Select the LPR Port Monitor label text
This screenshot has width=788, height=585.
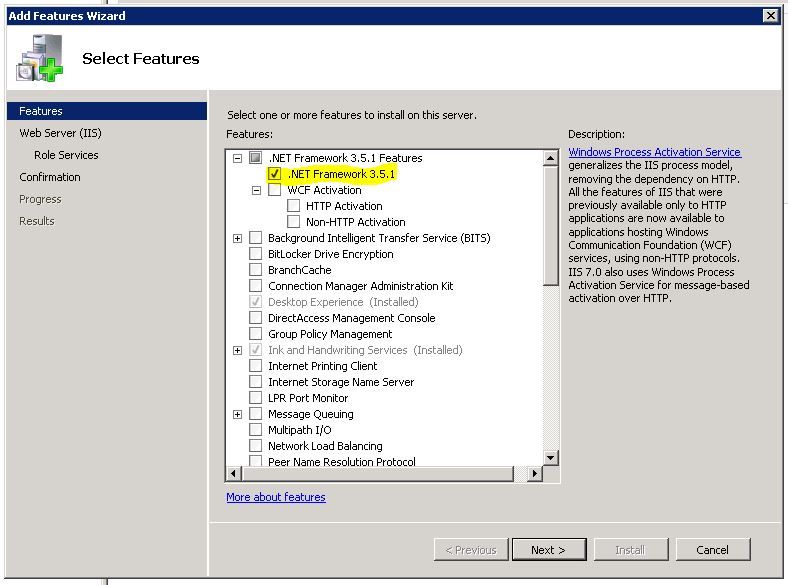click(x=308, y=398)
